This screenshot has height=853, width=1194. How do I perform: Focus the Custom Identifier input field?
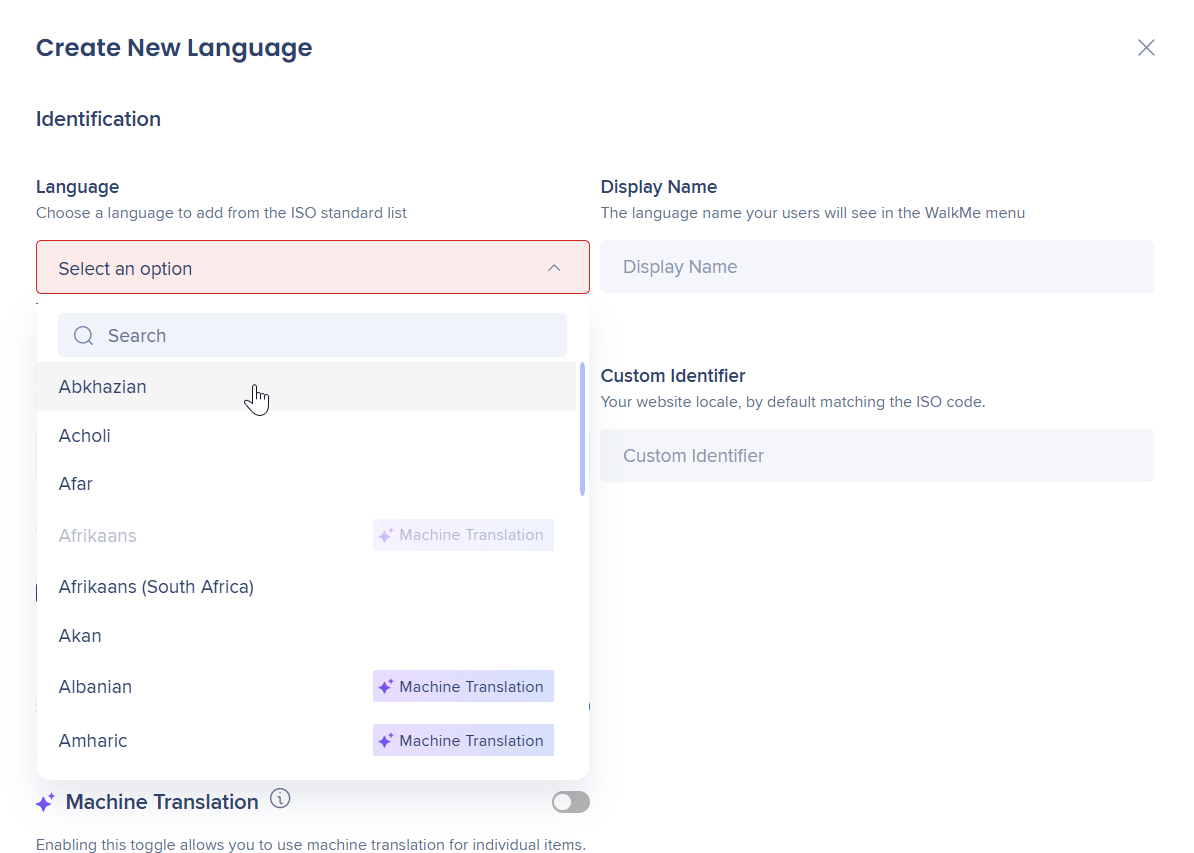click(876, 456)
